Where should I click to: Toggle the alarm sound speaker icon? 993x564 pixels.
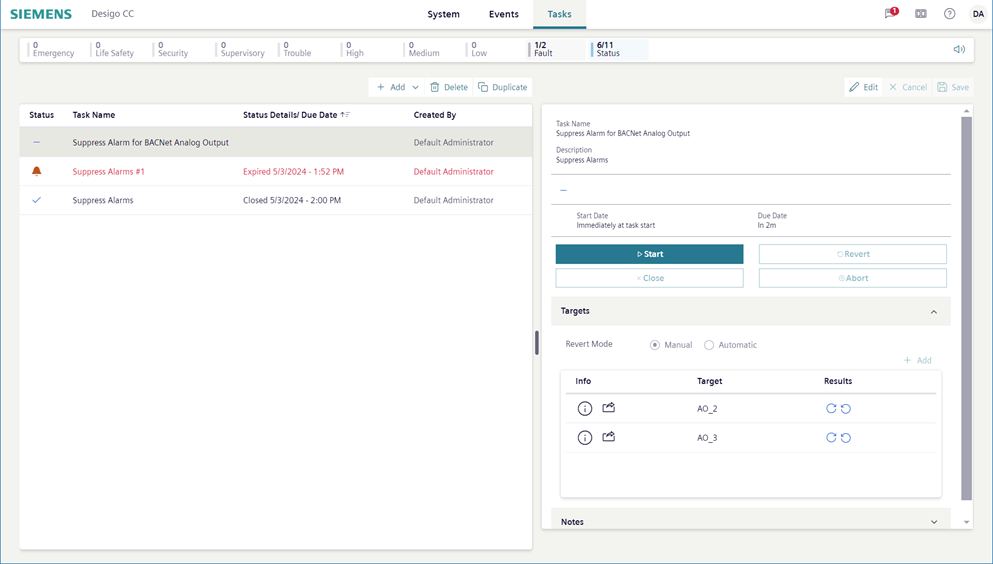point(959,50)
